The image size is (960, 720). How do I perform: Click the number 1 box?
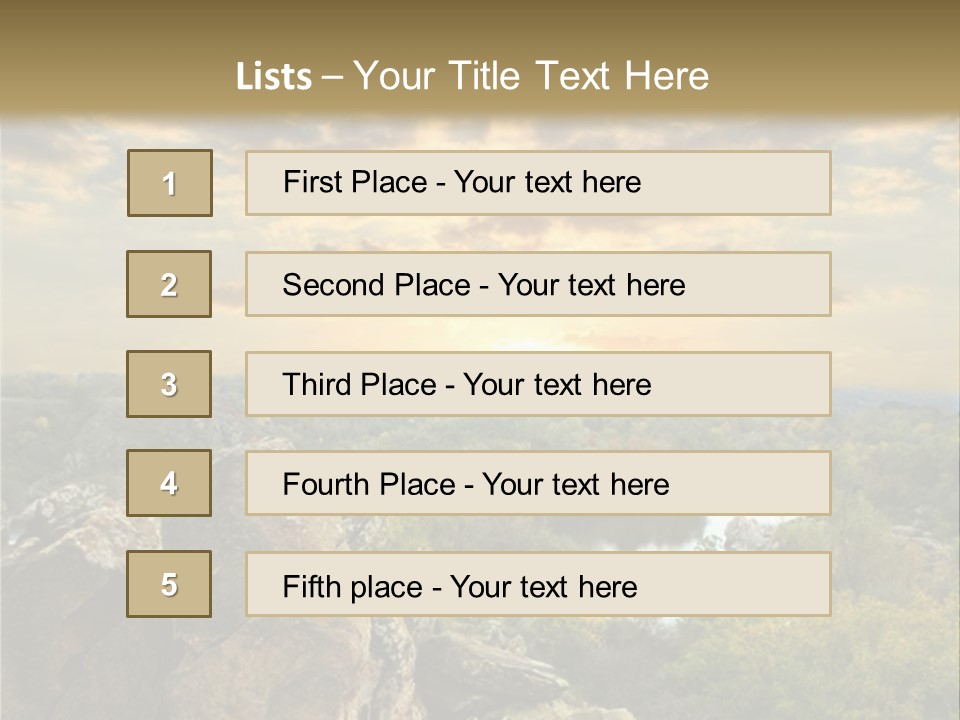coord(170,183)
